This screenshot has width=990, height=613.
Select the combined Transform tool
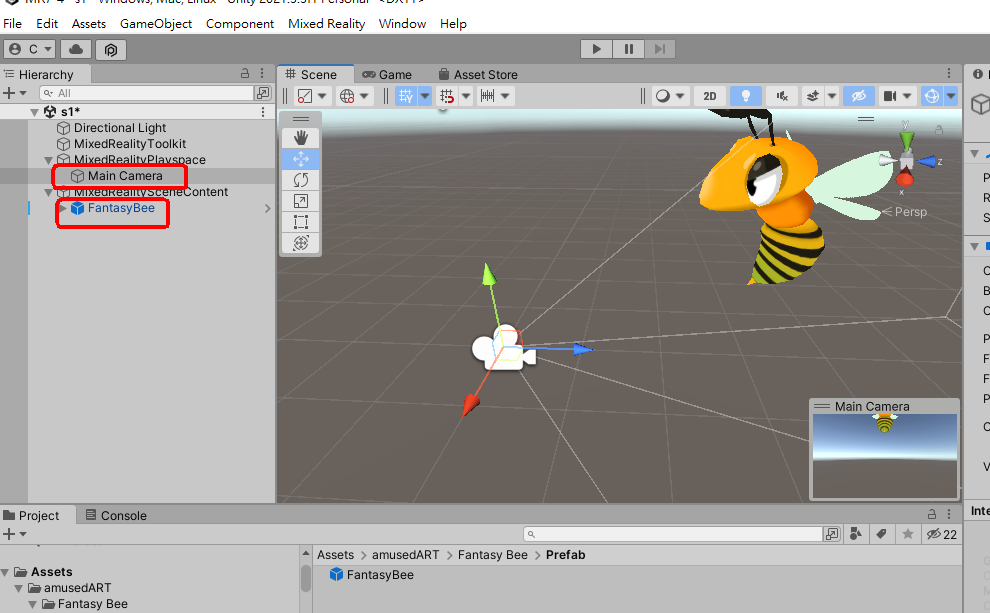(301, 242)
